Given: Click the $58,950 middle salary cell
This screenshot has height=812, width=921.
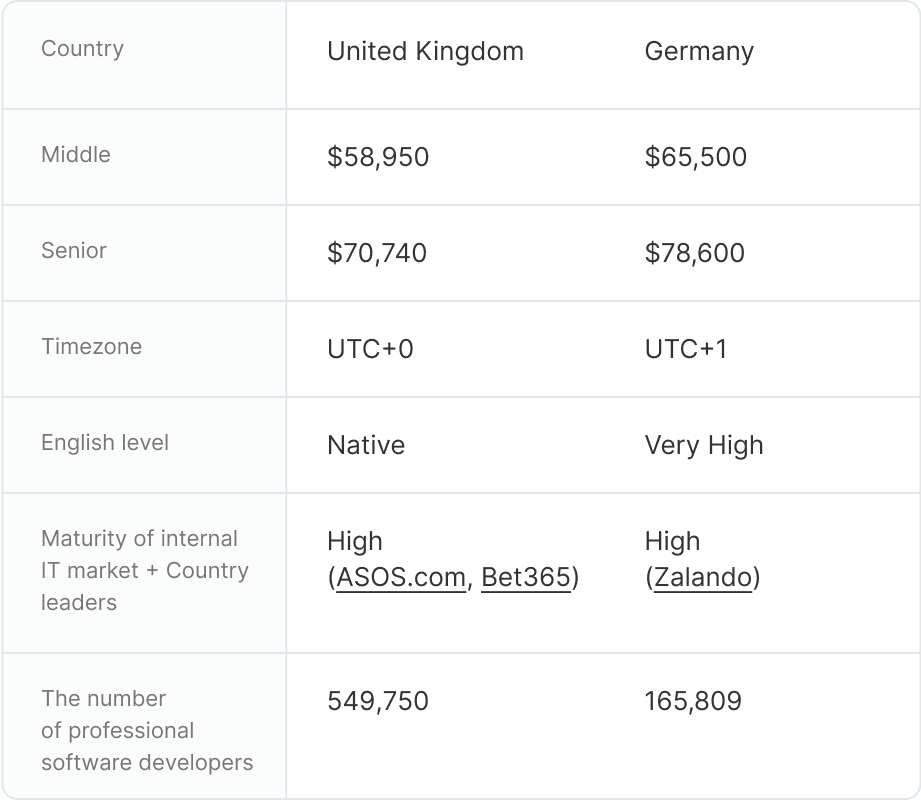Looking at the screenshot, I should point(378,157).
